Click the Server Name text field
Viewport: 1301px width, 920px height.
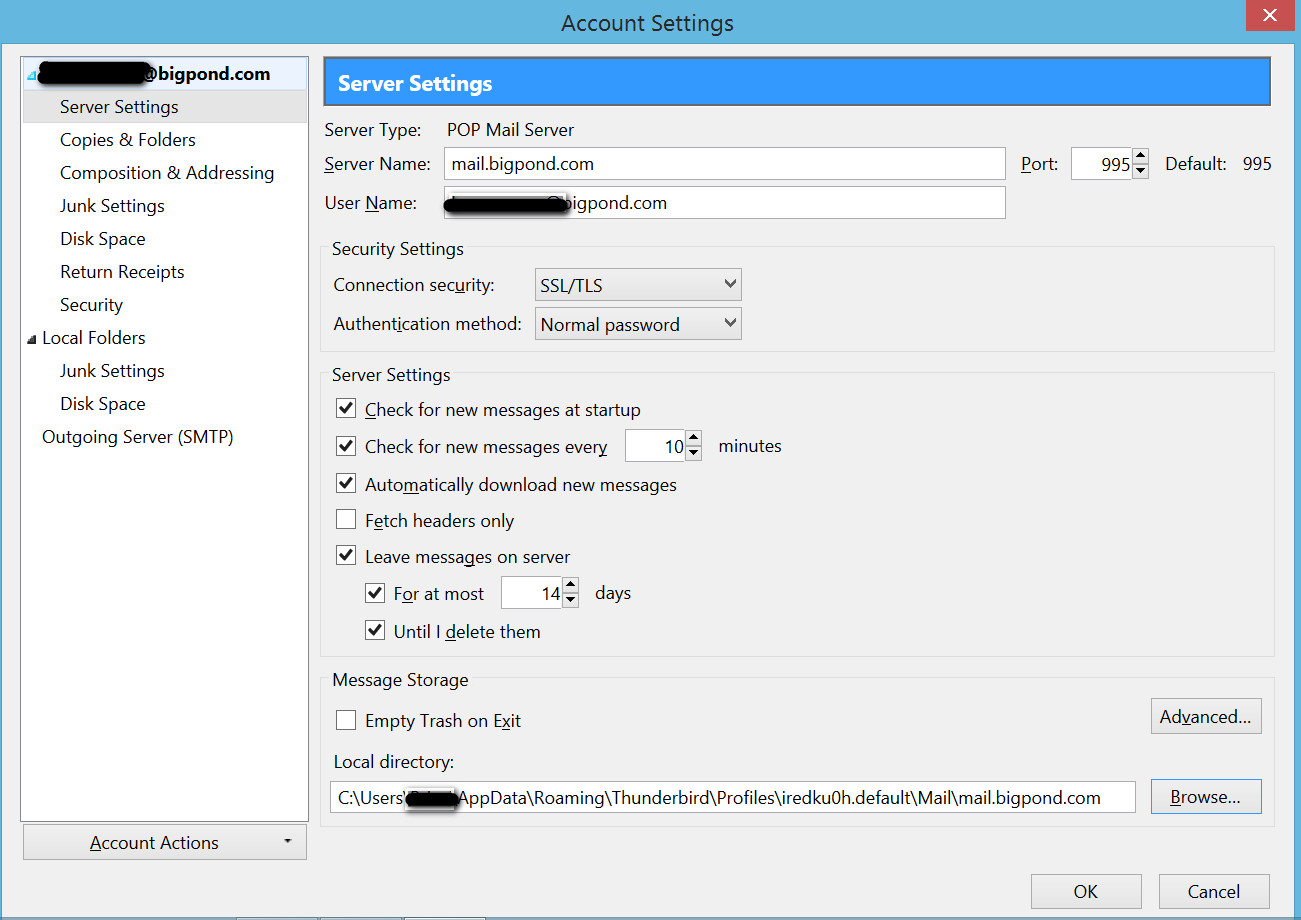(x=724, y=164)
